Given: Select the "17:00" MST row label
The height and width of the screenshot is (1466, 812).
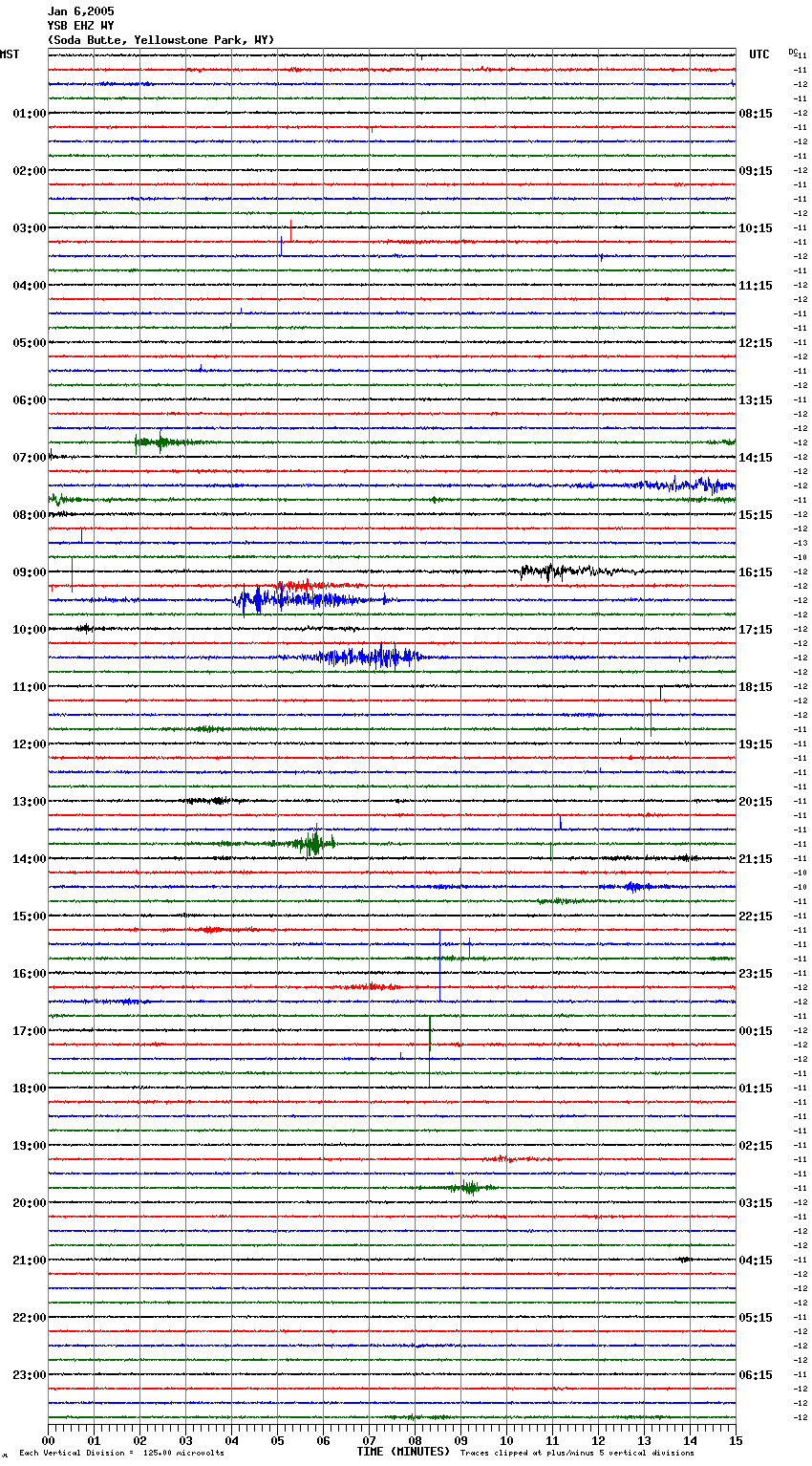Looking at the screenshot, I should [30, 1031].
